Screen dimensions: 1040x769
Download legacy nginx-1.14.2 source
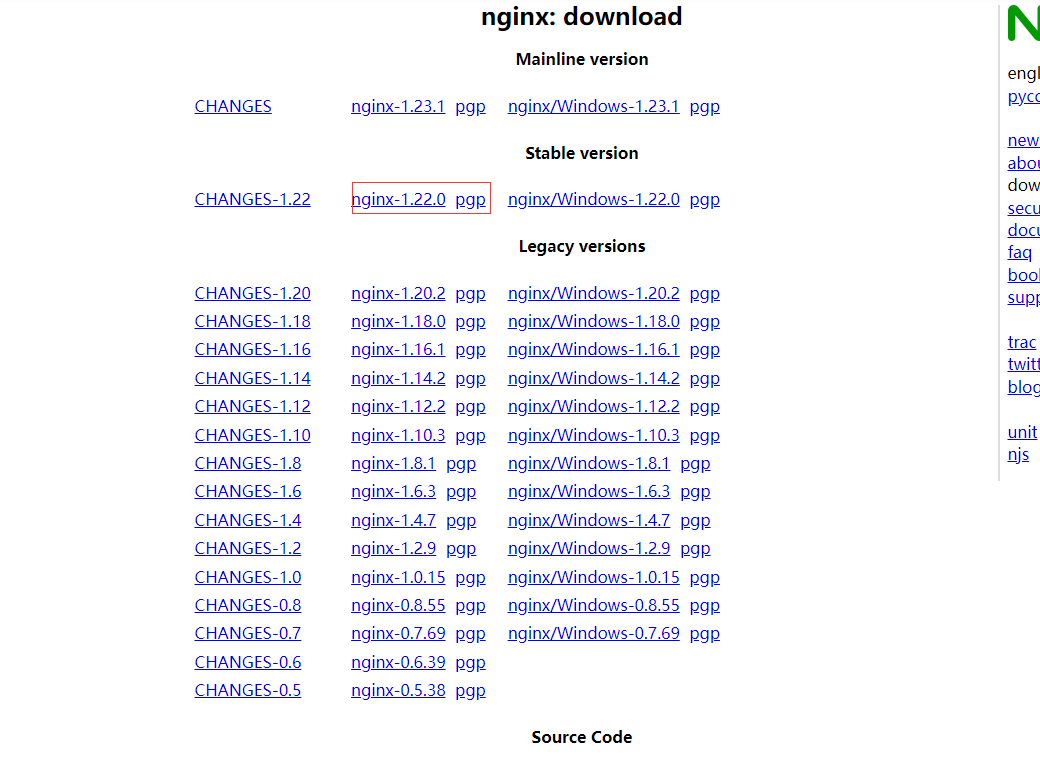(x=398, y=379)
